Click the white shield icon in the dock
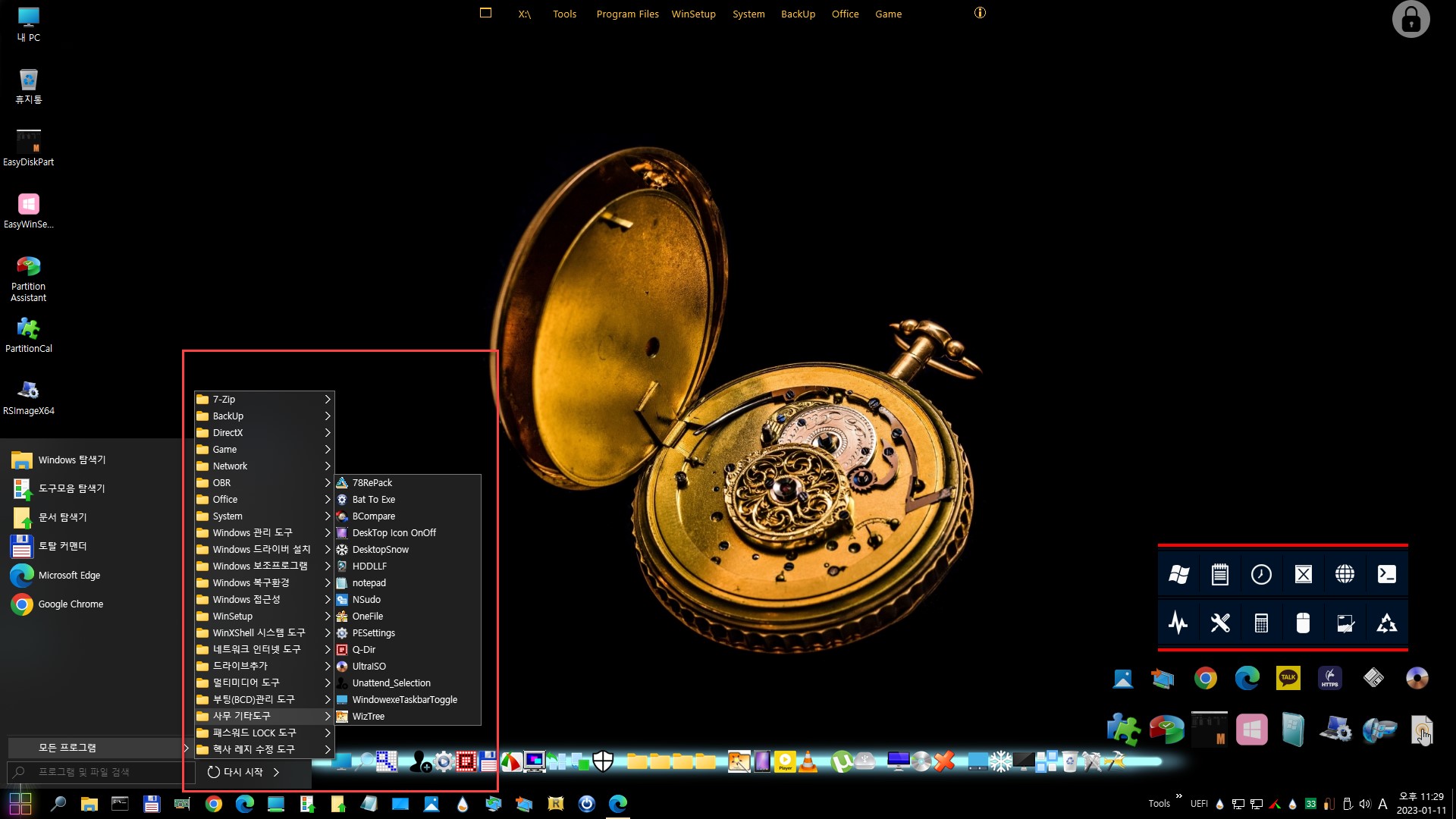 tap(603, 761)
